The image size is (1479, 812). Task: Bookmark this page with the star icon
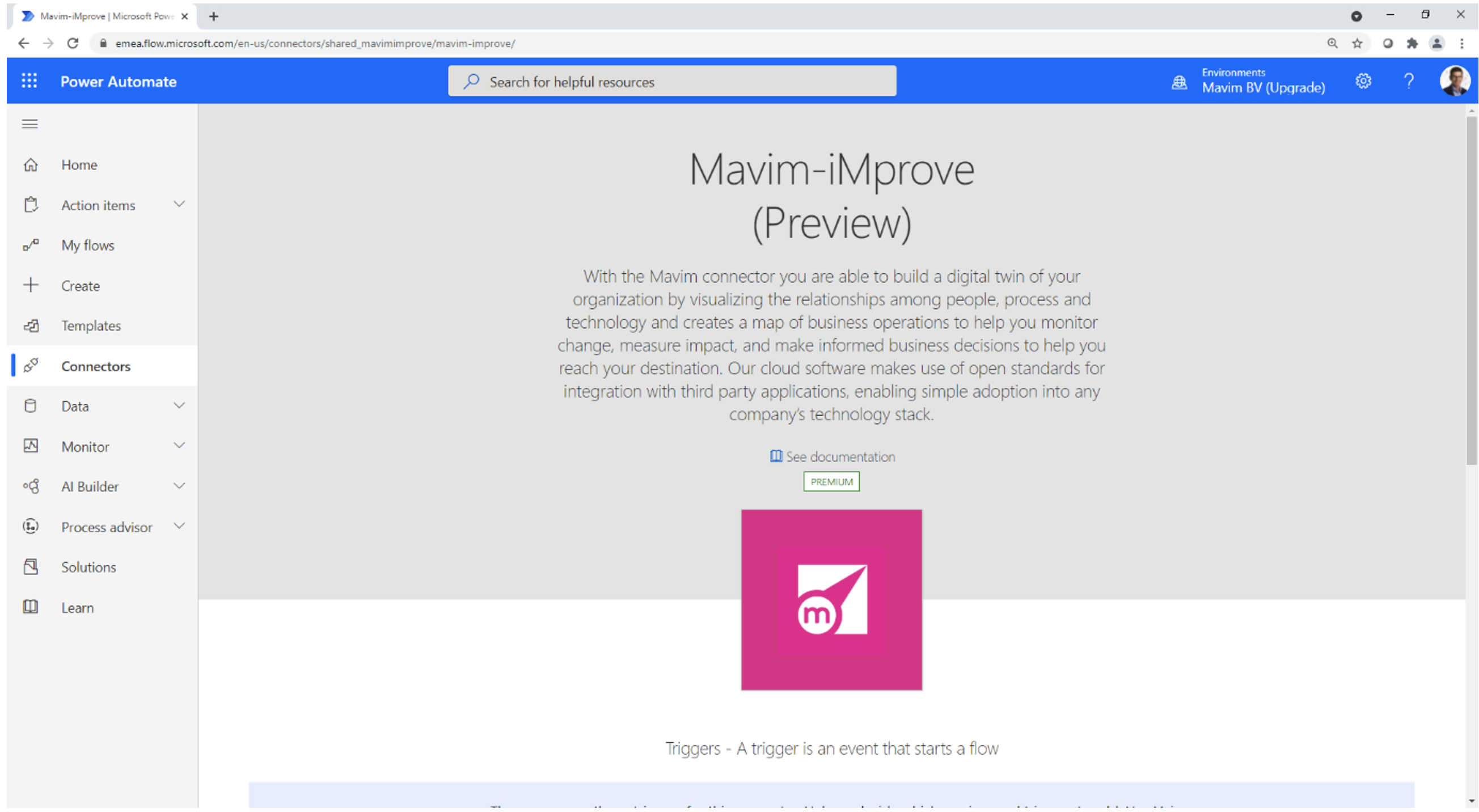(1357, 43)
